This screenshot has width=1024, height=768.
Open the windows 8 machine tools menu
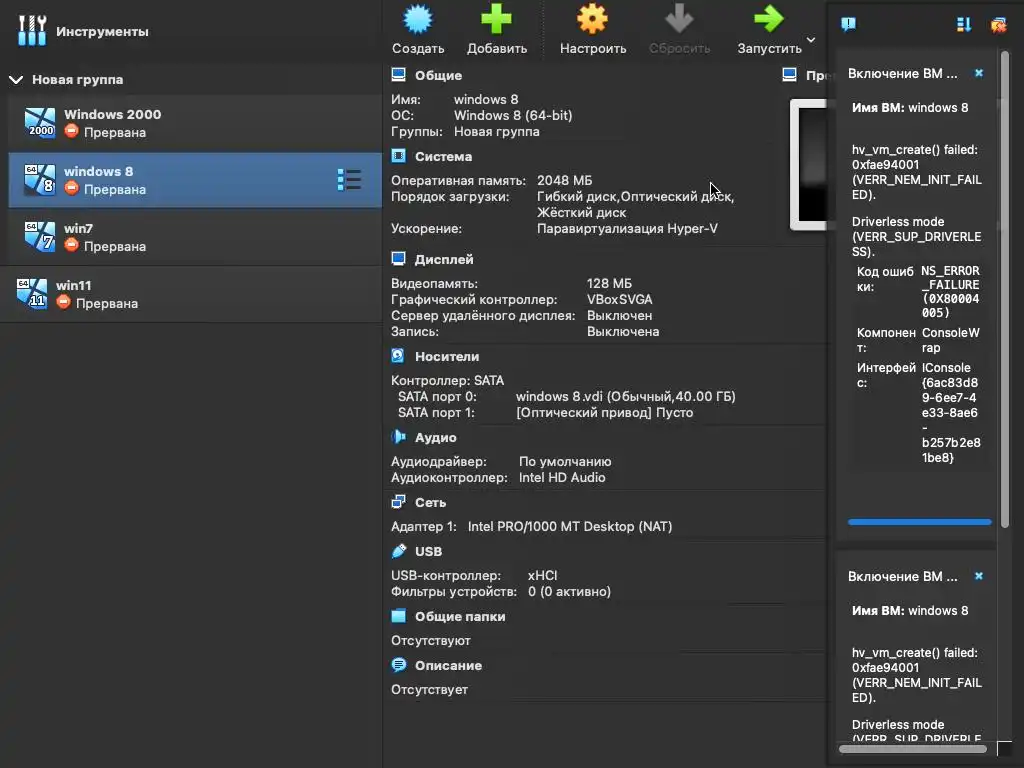click(349, 180)
